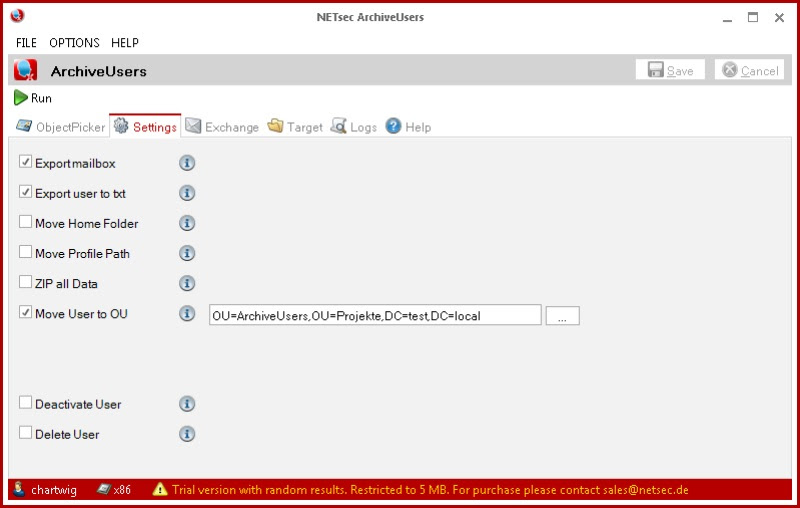Check the ZIP all Data box
Image resolution: width=800 pixels, height=508 pixels.
pos(25,282)
